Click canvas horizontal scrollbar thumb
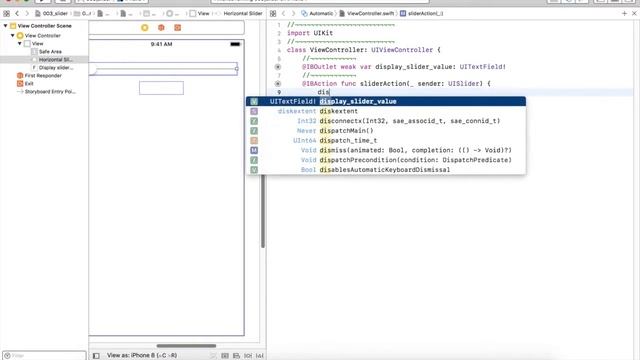 (186, 346)
